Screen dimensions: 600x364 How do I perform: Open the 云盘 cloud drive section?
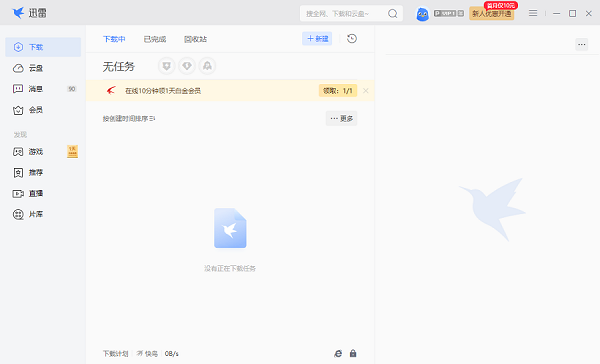[43, 68]
